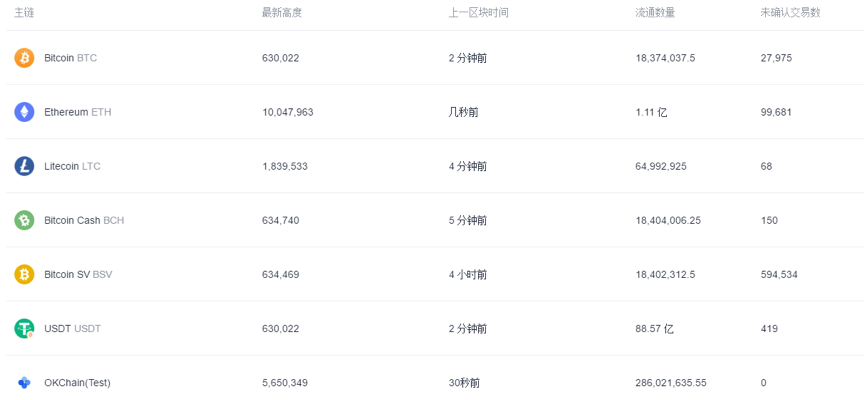Viewport: 864px width, 400px height.
Task: Open the USDT chain link
Action: click(x=72, y=328)
